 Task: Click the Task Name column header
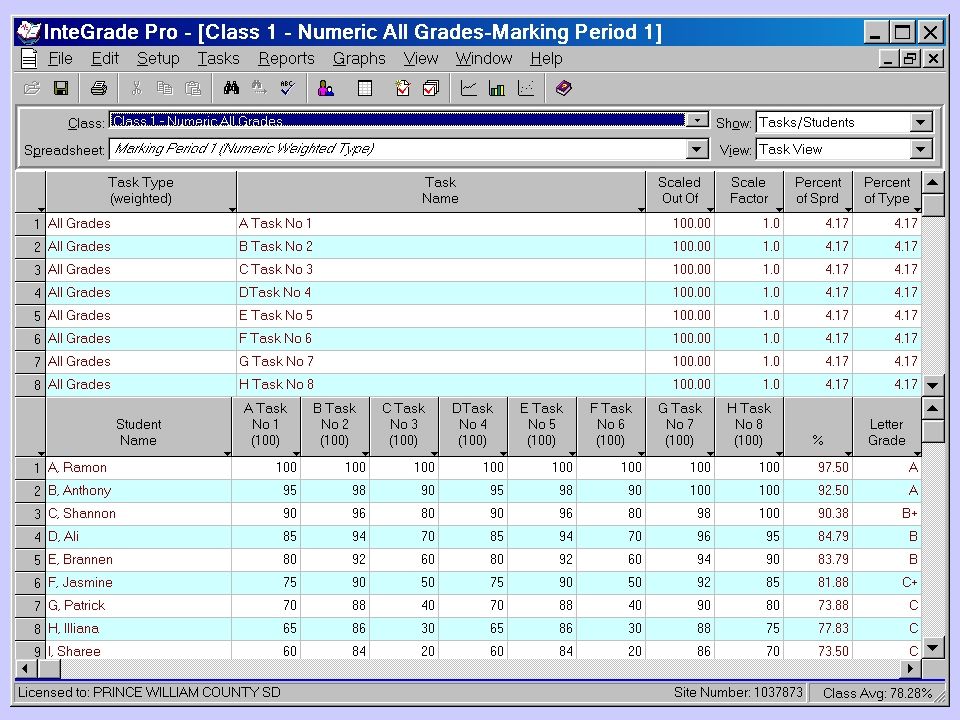click(441, 191)
